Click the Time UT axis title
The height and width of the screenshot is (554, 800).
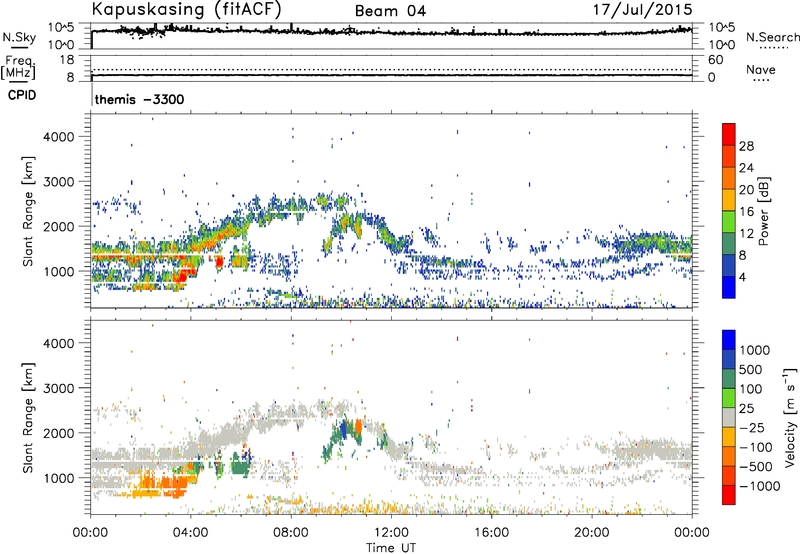(x=391, y=548)
